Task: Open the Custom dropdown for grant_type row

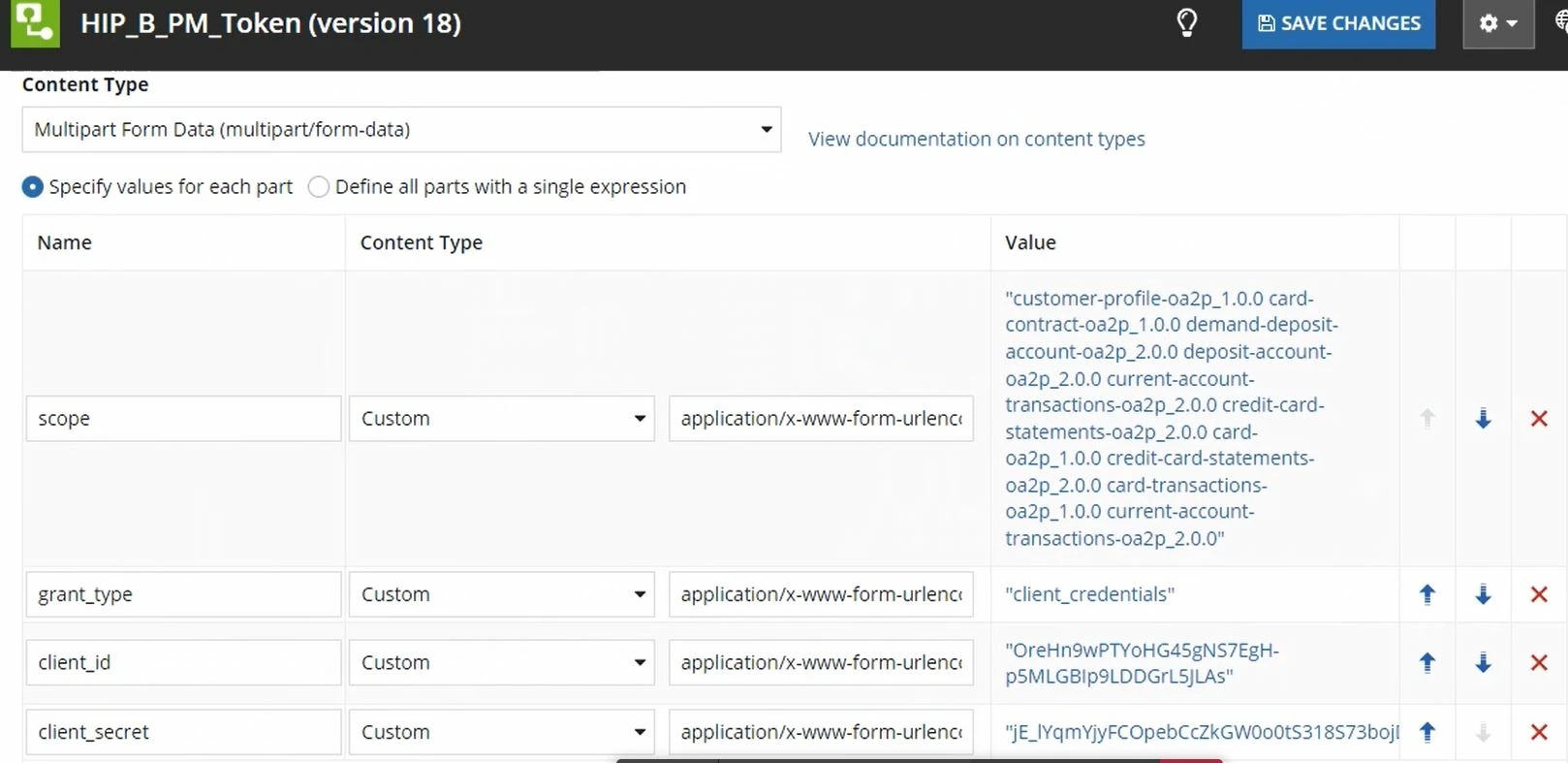Action: (502, 594)
